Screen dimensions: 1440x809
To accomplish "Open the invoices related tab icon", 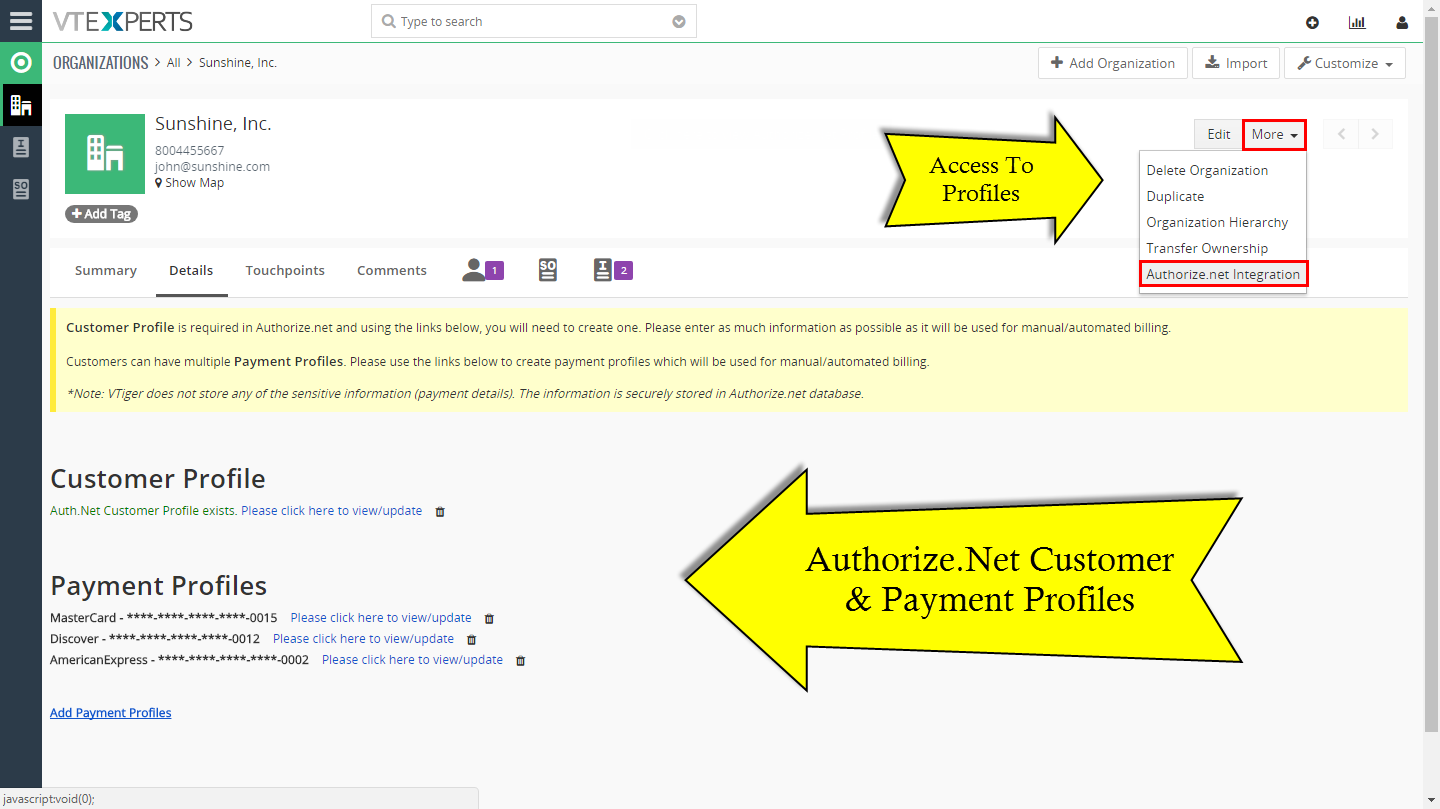I will [x=613, y=270].
